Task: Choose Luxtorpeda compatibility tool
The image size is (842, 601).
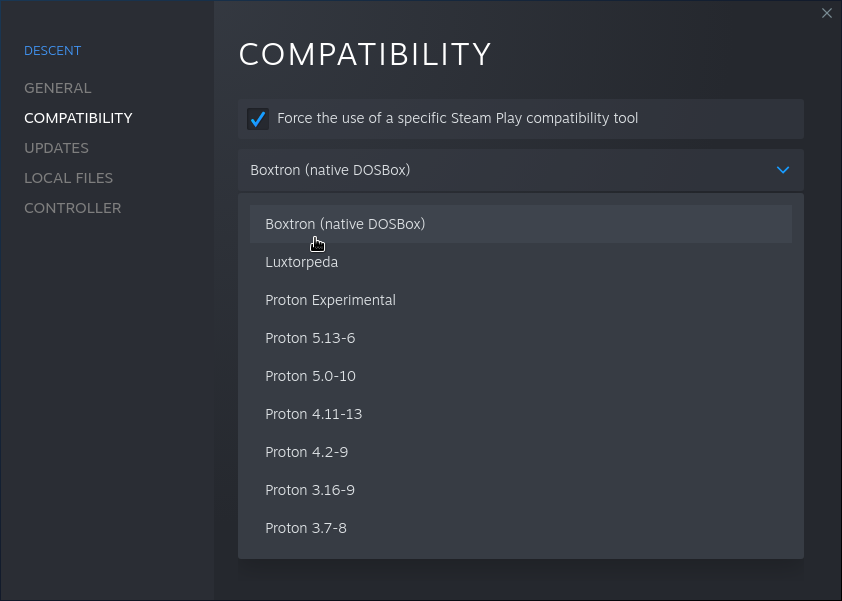Action: [x=521, y=262]
